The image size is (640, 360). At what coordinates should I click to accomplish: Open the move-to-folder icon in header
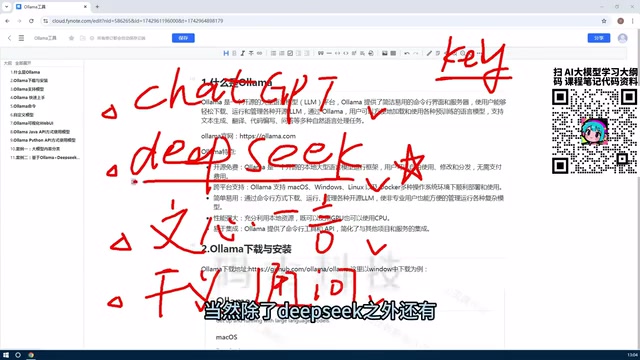point(83,38)
